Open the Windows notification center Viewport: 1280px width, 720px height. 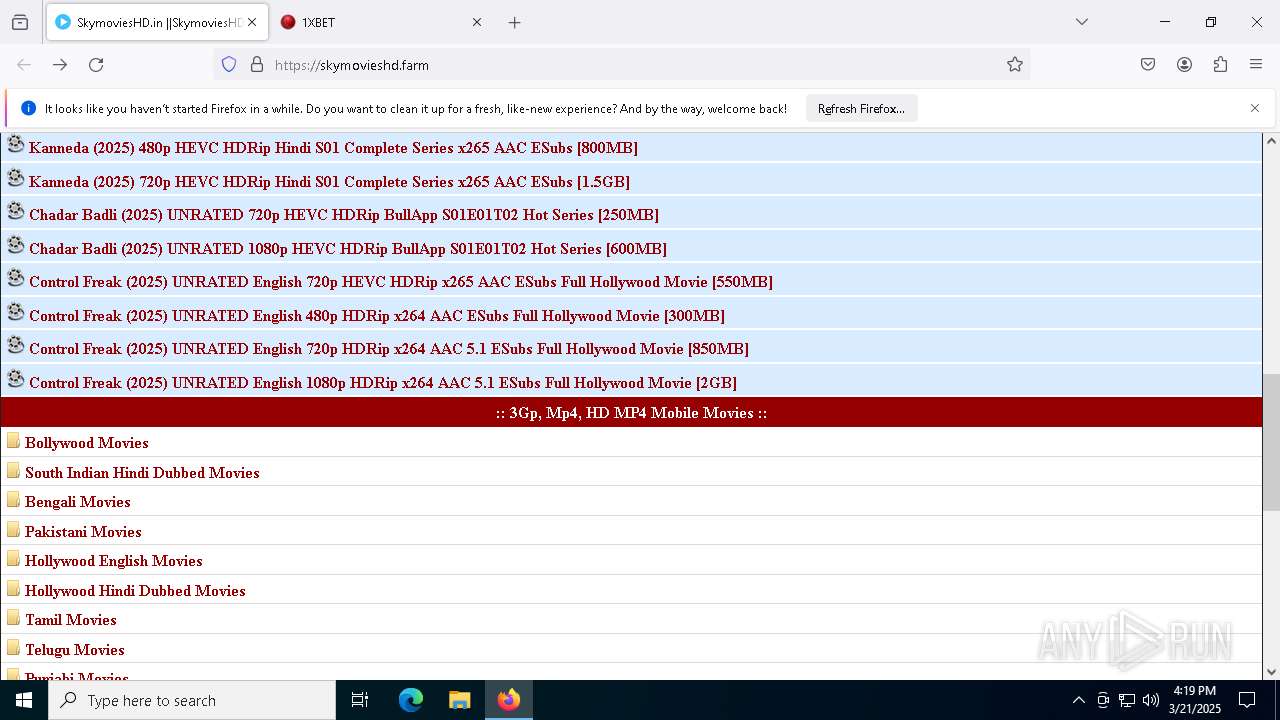click(x=1247, y=700)
